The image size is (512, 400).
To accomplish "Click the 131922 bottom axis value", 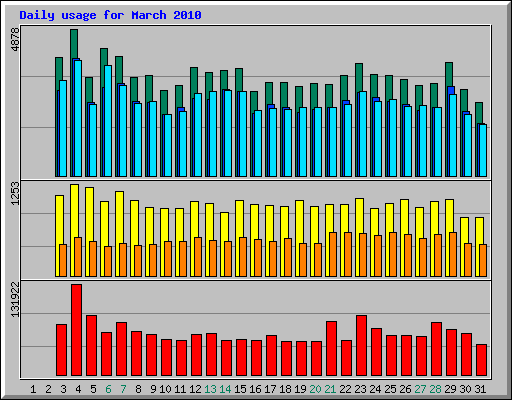I will tap(15, 299).
